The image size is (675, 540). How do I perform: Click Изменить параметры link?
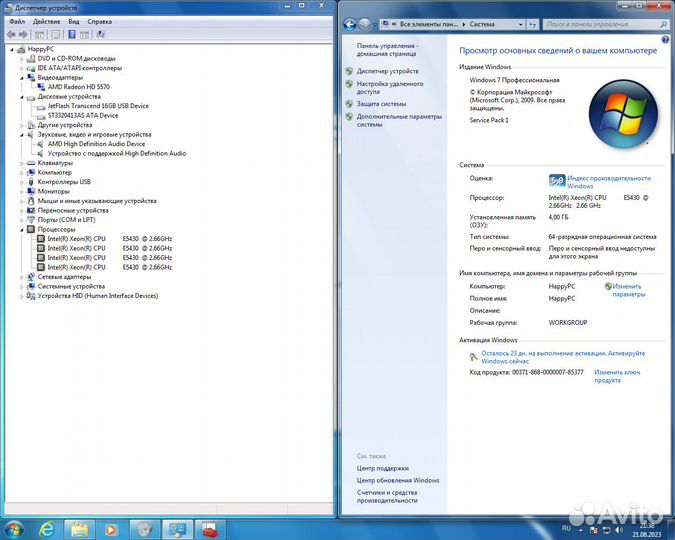coord(628,290)
